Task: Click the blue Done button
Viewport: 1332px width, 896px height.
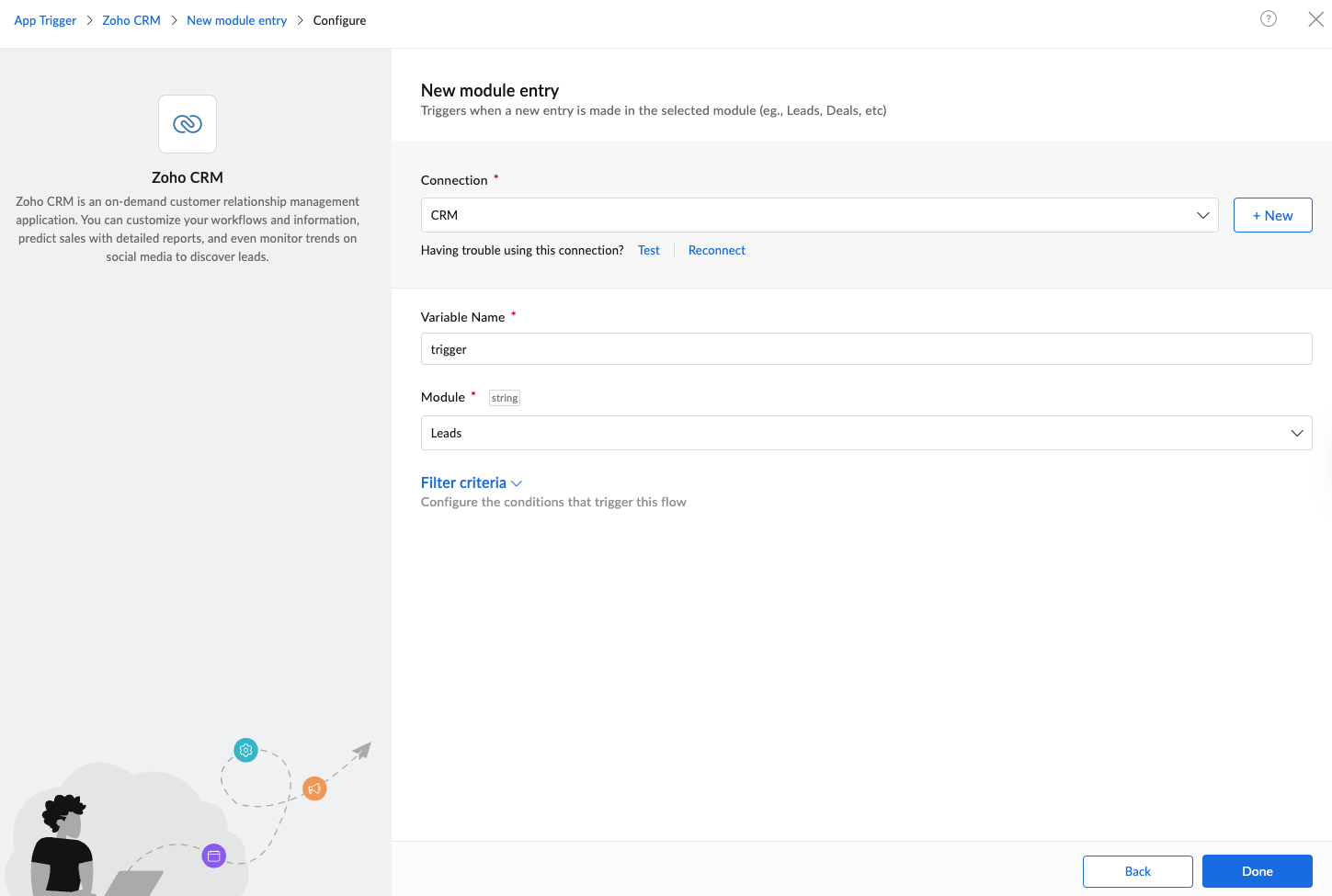Action: pyautogui.click(x=1257, y=871)
